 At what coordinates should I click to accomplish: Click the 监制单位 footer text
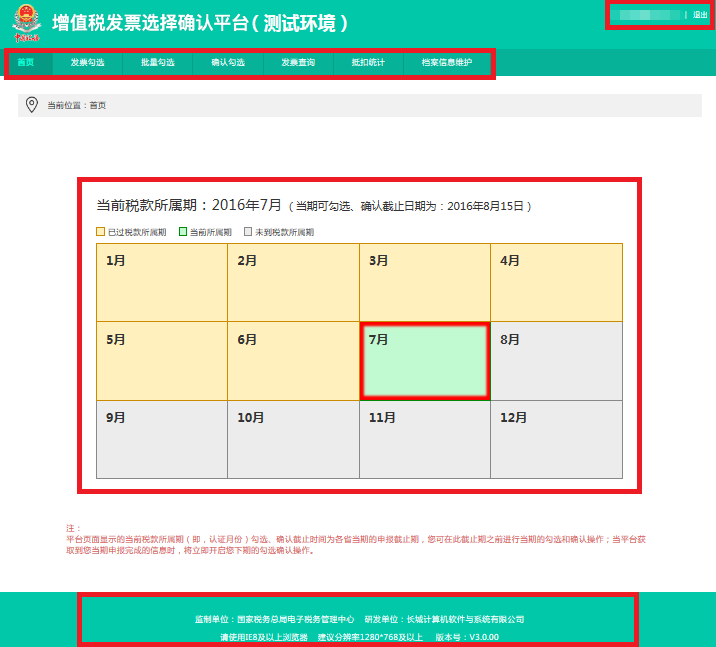pyautogui.click(x=274, y=619)
